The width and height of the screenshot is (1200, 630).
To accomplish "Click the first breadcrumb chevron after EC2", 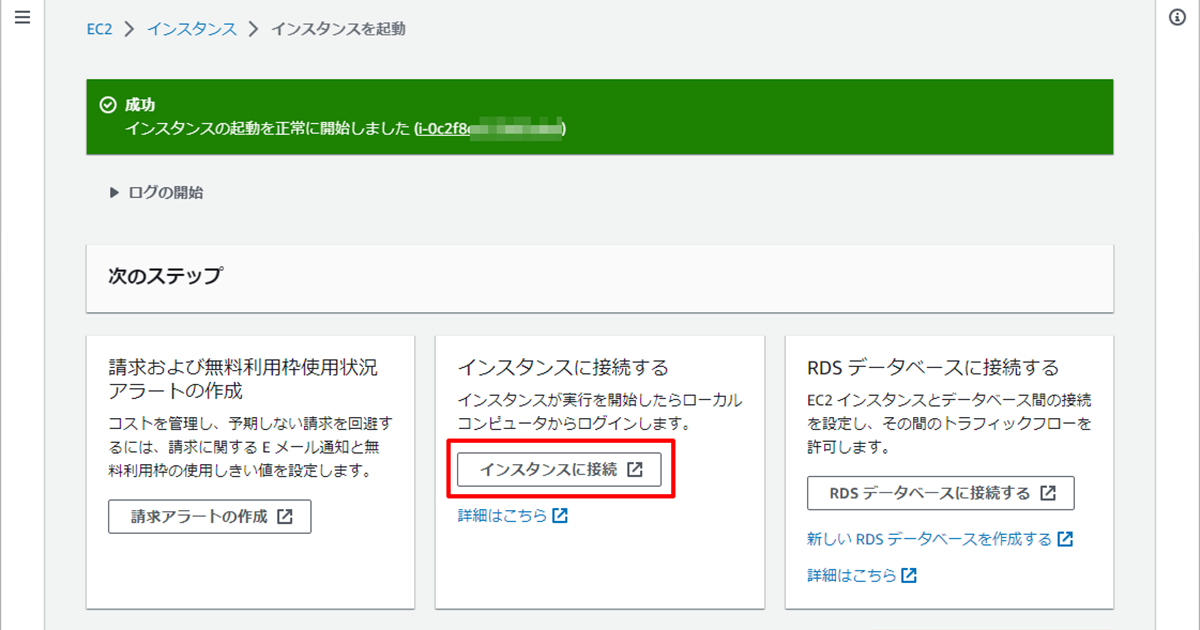I will point(129,29).
